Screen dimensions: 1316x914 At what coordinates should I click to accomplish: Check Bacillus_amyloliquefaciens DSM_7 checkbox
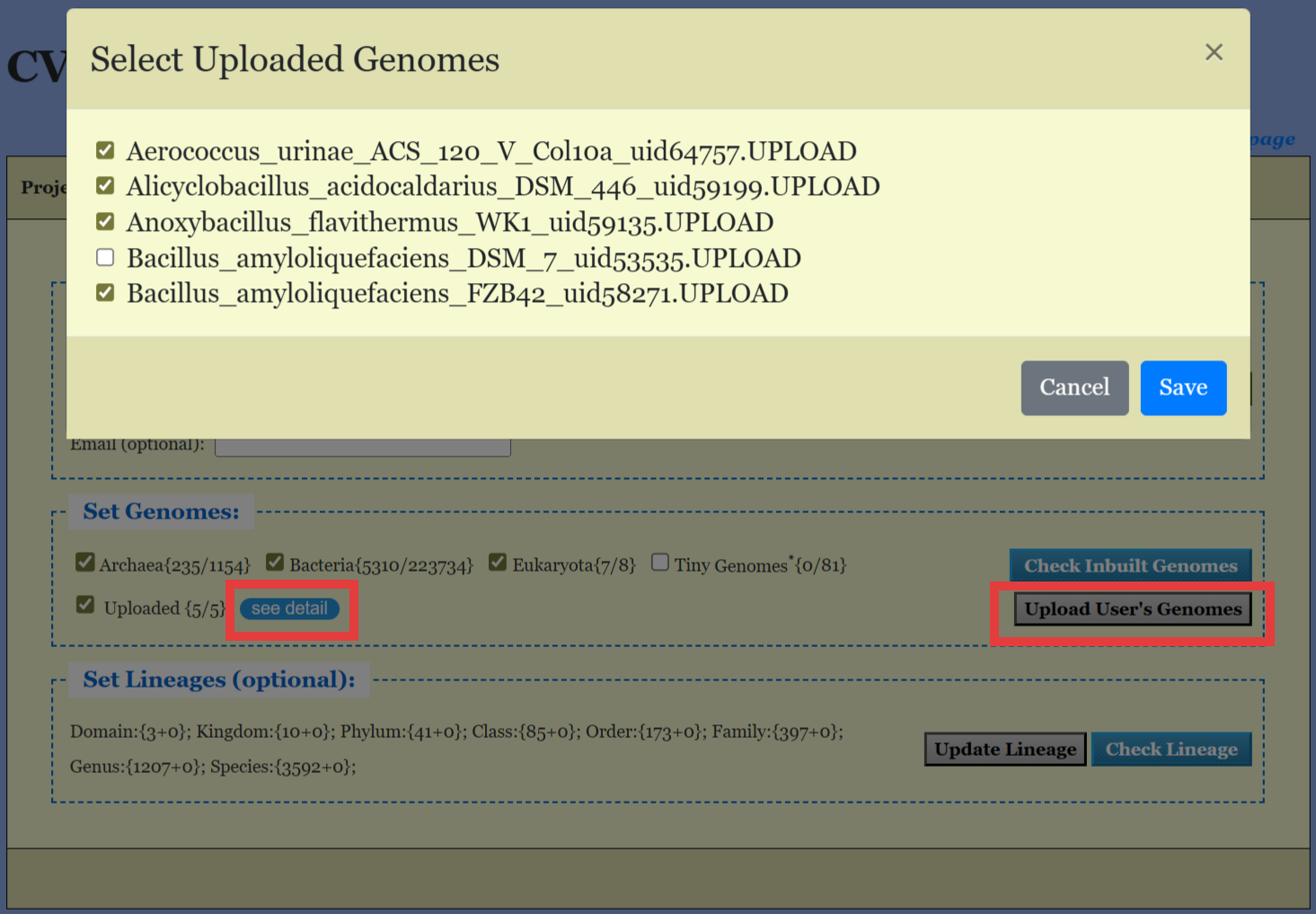105,258
